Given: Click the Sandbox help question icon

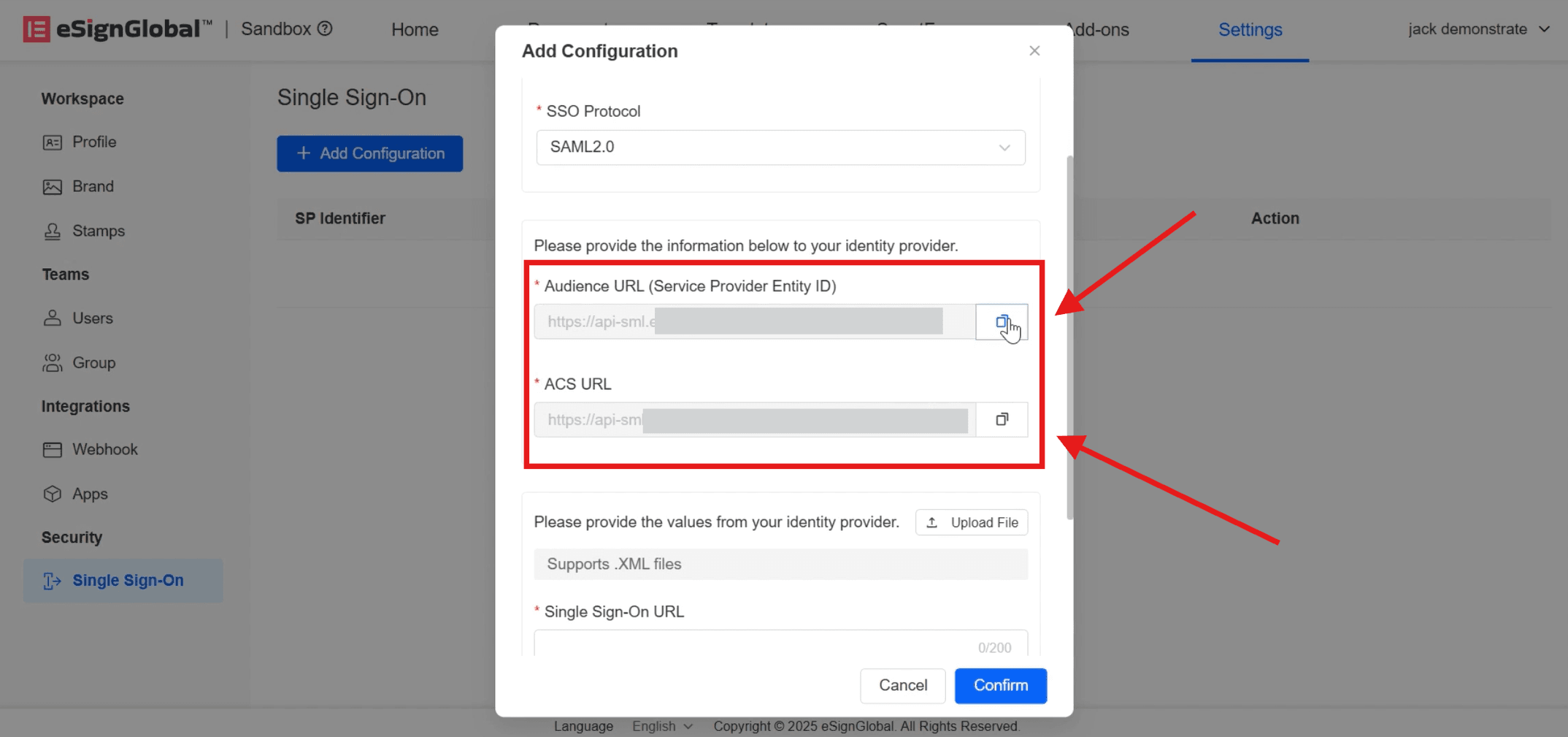Looking at the screenshot, I should pos(326,28).
